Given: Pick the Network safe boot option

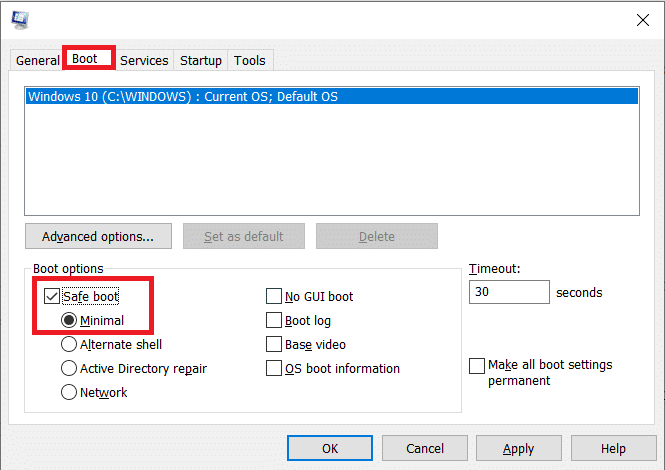Looking at the screenshot, I should tap(70, 393).
